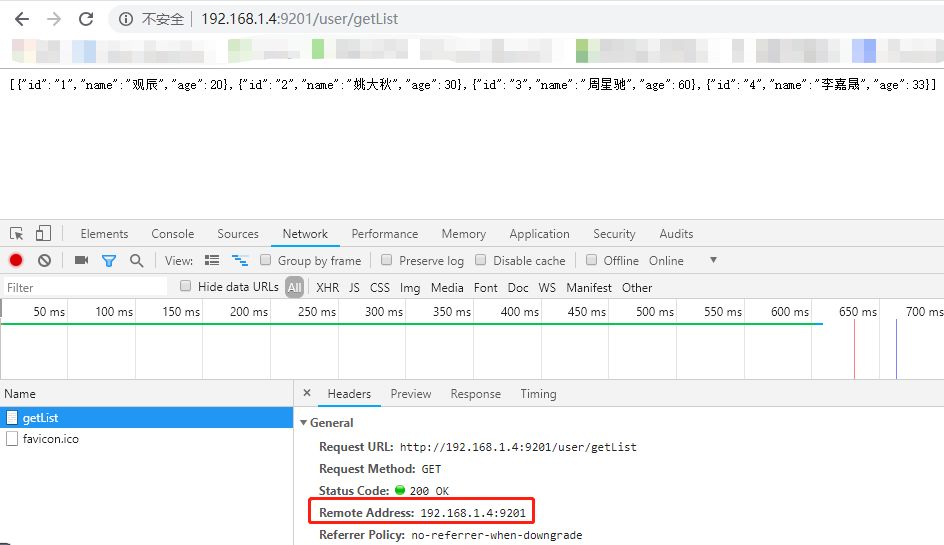This screenshot has height=545, width=944.
Task: Check the Disable cache checkbox
Action: coord(480,260)
